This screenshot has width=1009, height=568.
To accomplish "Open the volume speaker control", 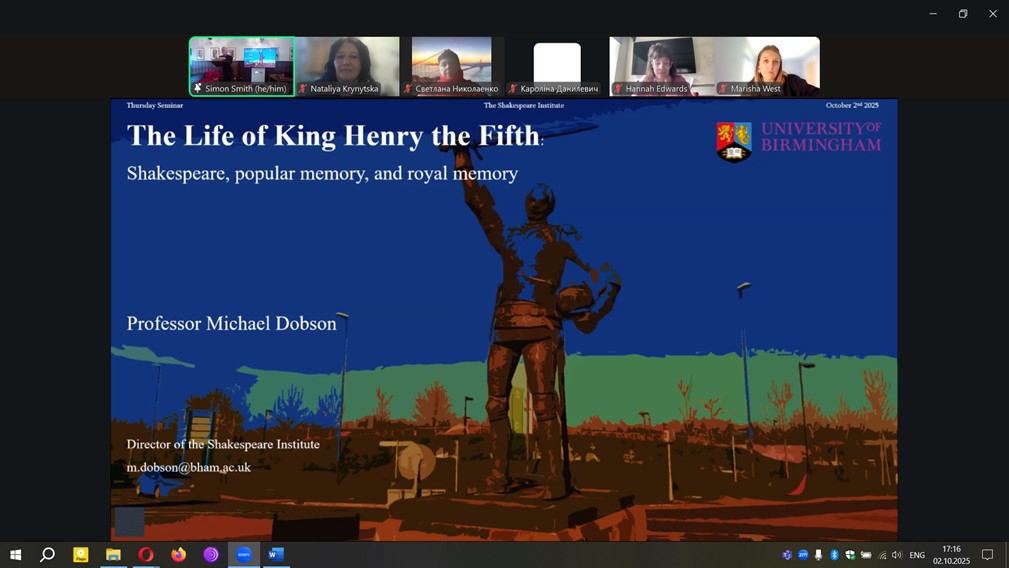I will [897, 555].
